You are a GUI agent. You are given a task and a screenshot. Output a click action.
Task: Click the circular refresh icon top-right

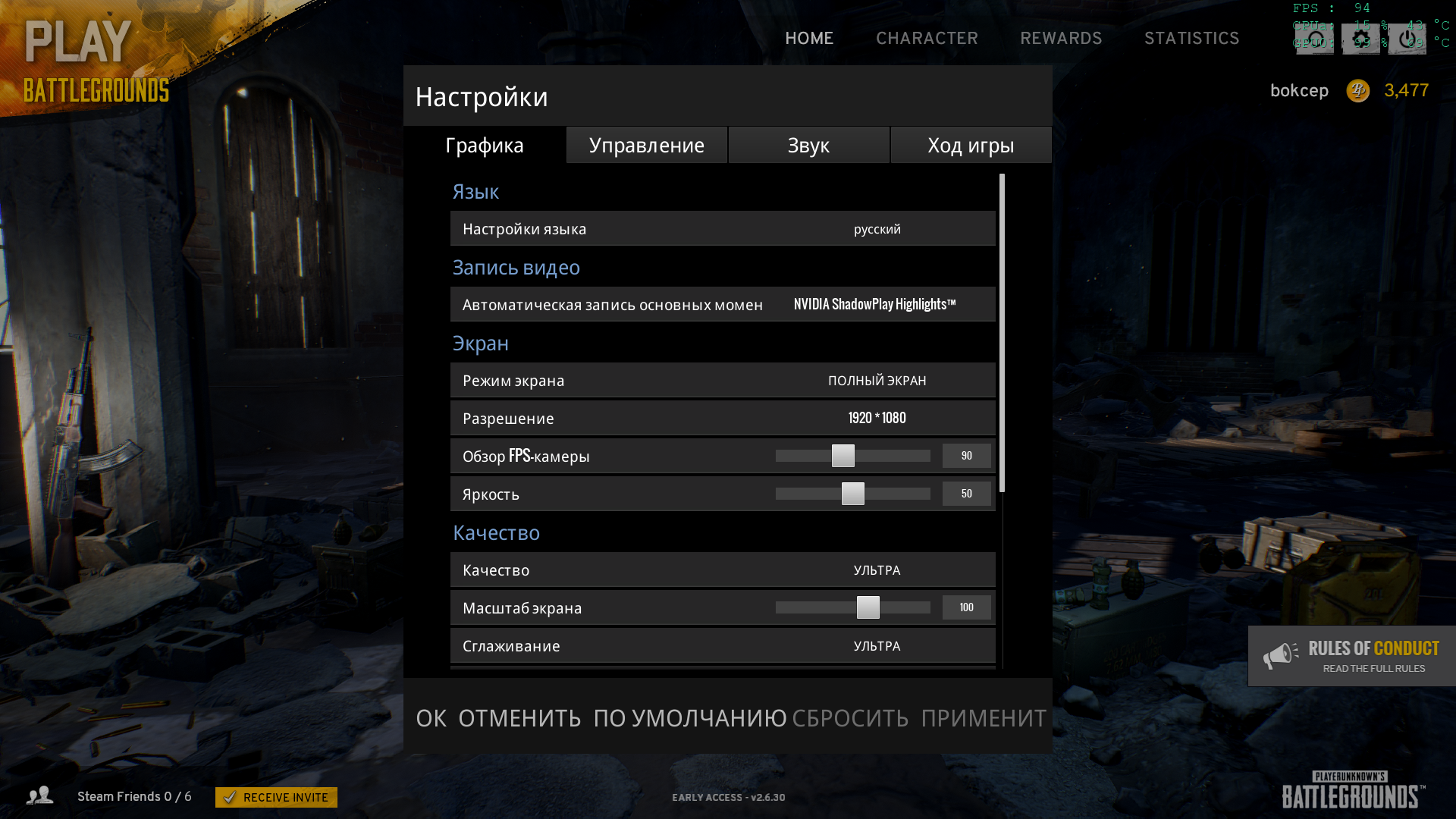pos(1315,39)
